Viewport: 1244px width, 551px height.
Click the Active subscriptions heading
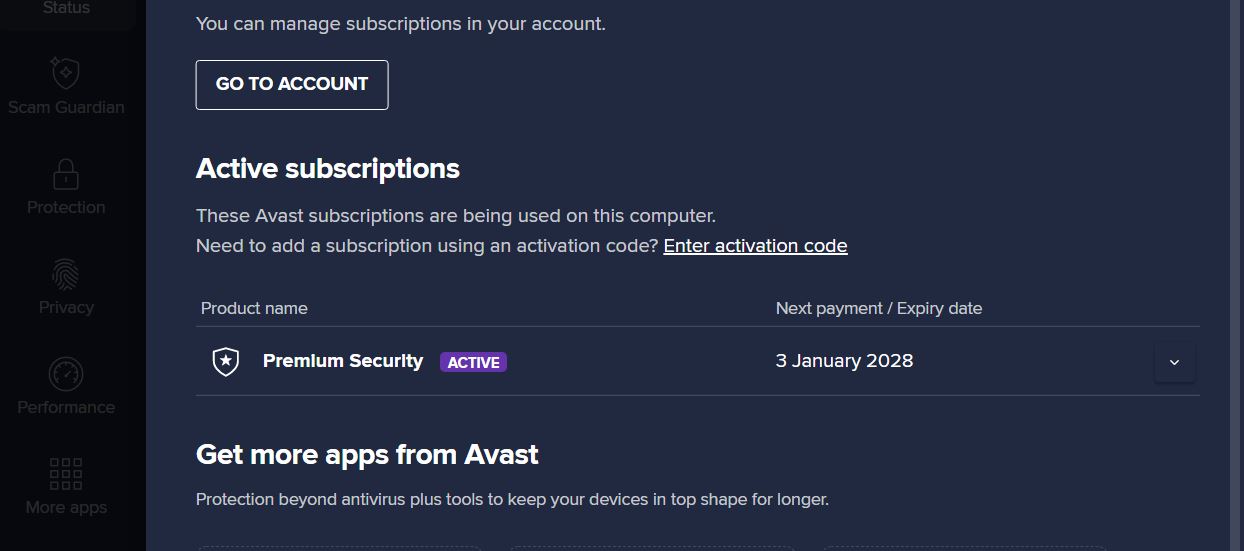(x=328, y=168)
